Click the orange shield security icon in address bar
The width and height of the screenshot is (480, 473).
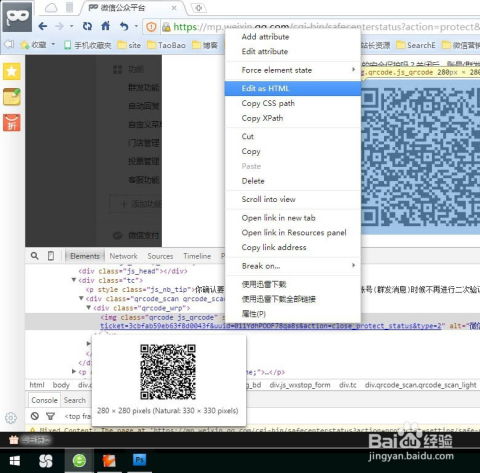point(151,27)
